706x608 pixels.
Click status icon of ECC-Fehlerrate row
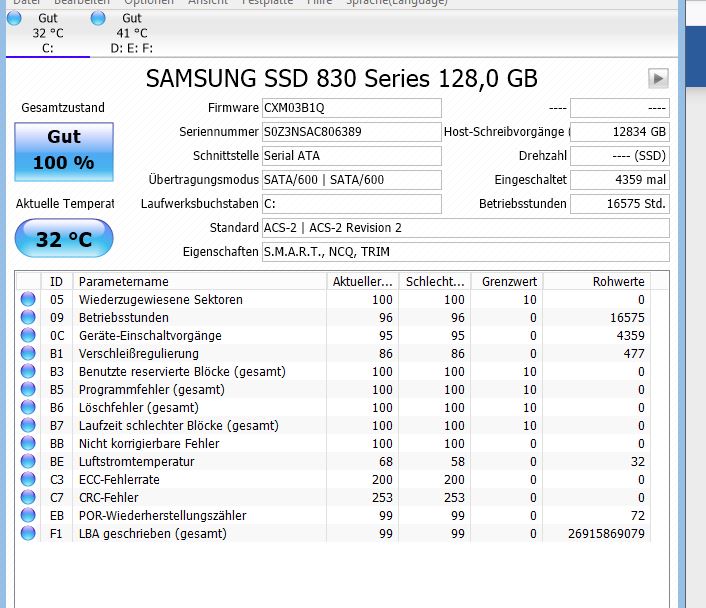click(28, 479)
